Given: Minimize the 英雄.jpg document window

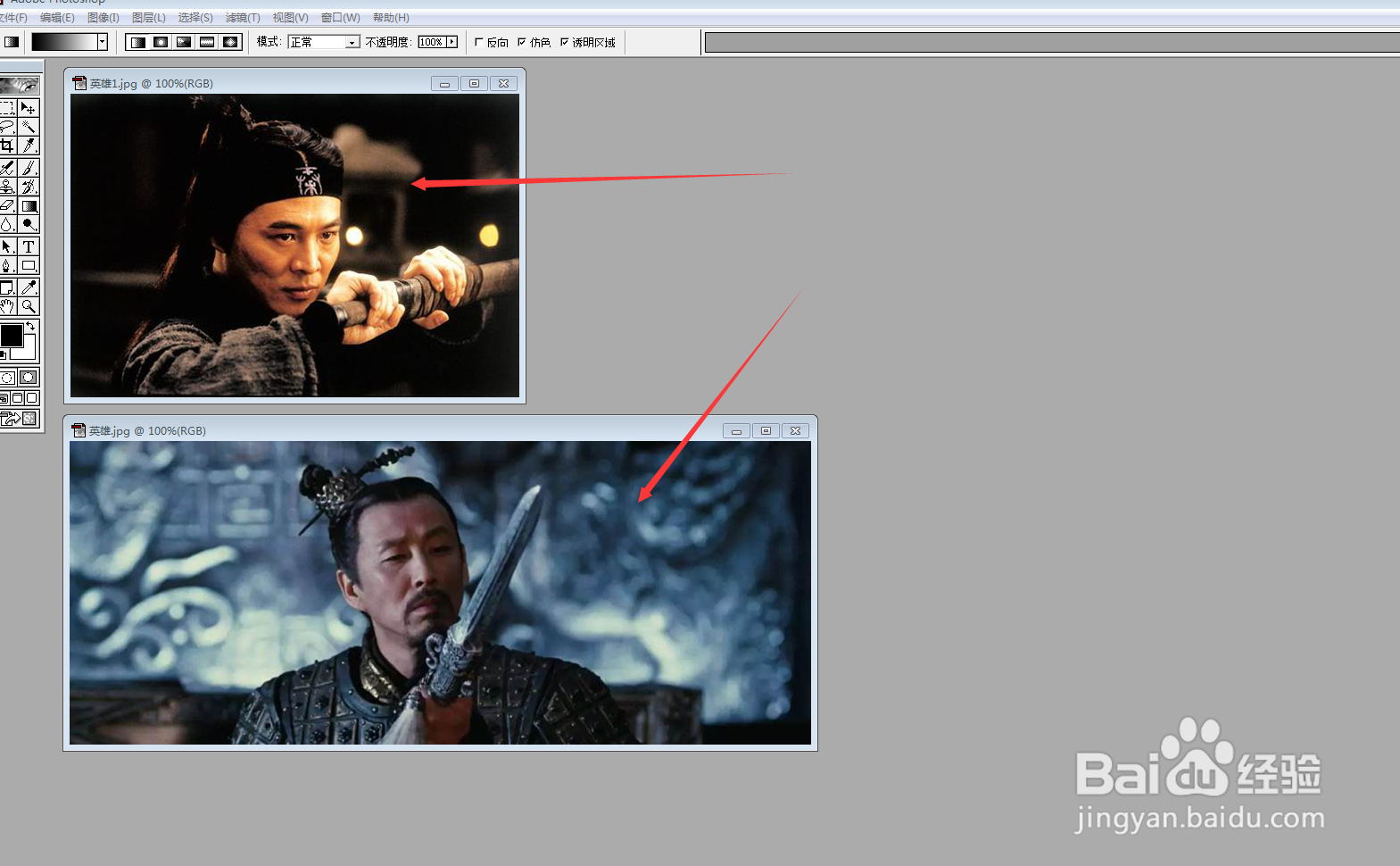Looking at the screenshot, I should [736, 430].
